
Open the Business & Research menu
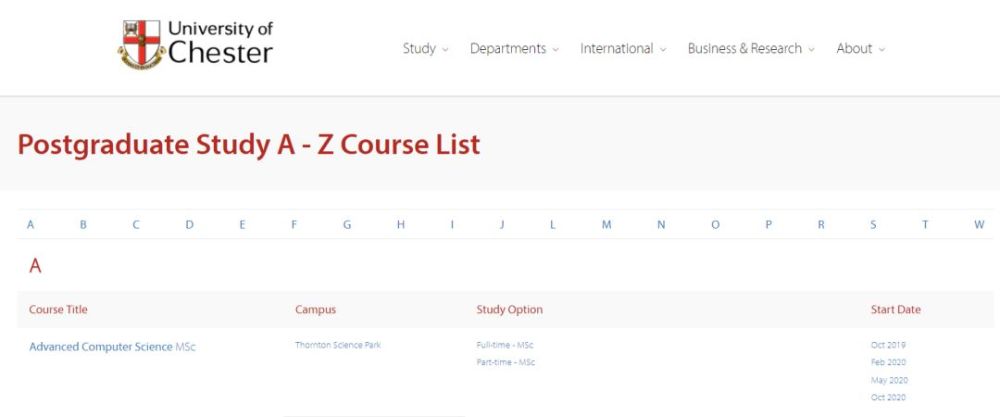tap(751, 48)
